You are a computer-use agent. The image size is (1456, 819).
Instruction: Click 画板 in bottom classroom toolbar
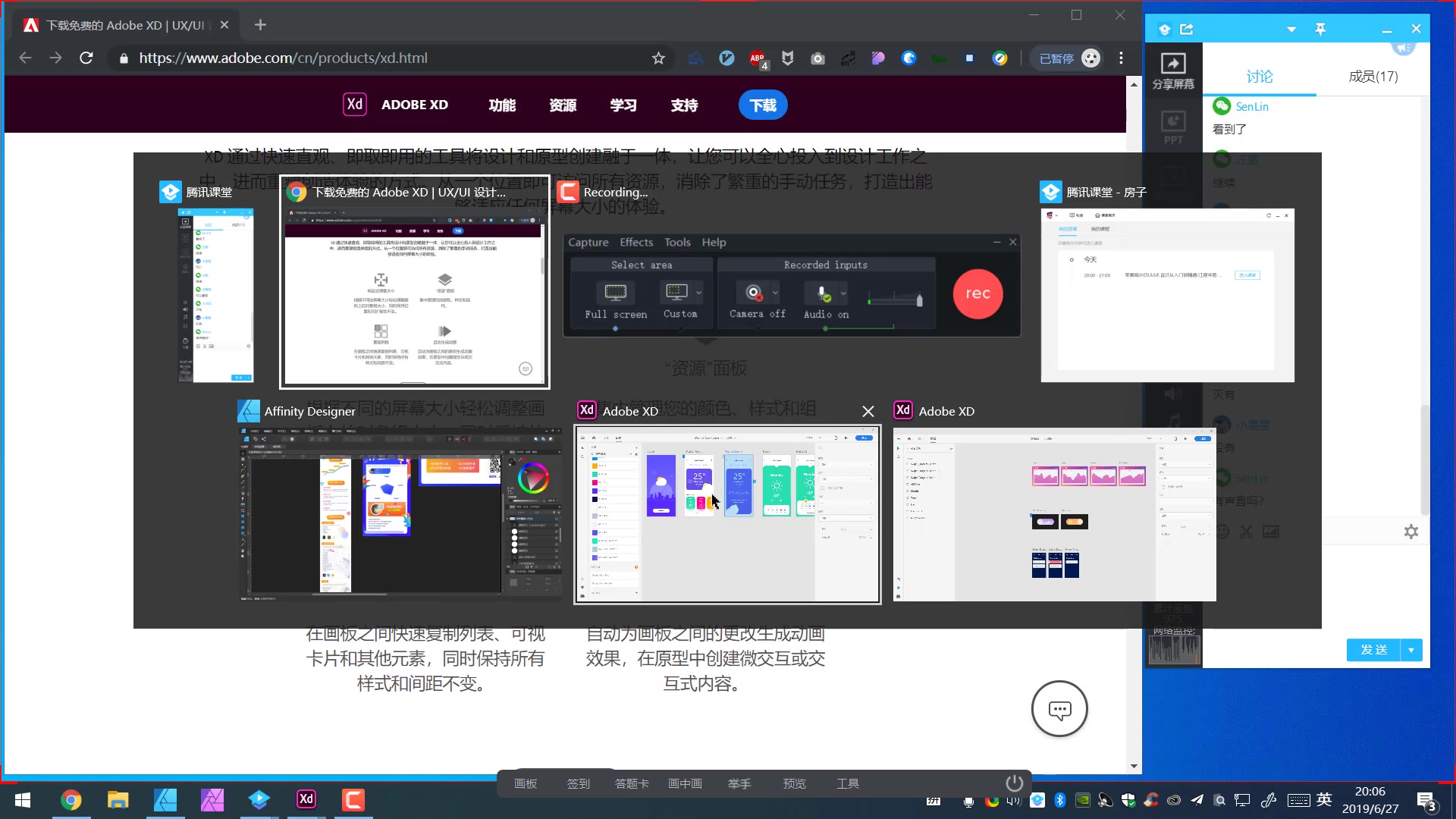pyautogui.click(x=526, y=784)
